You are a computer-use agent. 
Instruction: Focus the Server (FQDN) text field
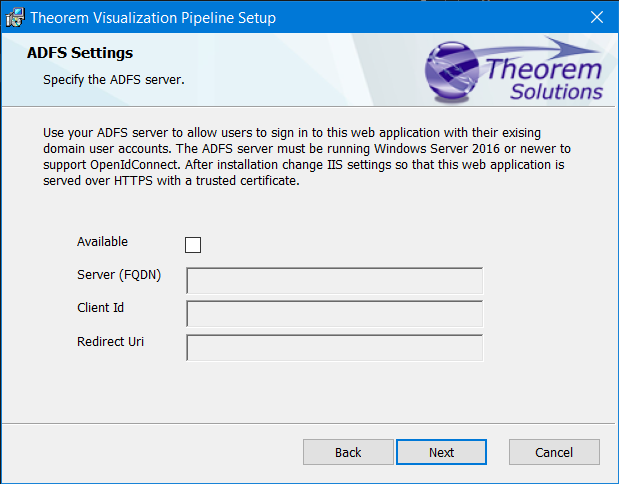pos(334,281)
